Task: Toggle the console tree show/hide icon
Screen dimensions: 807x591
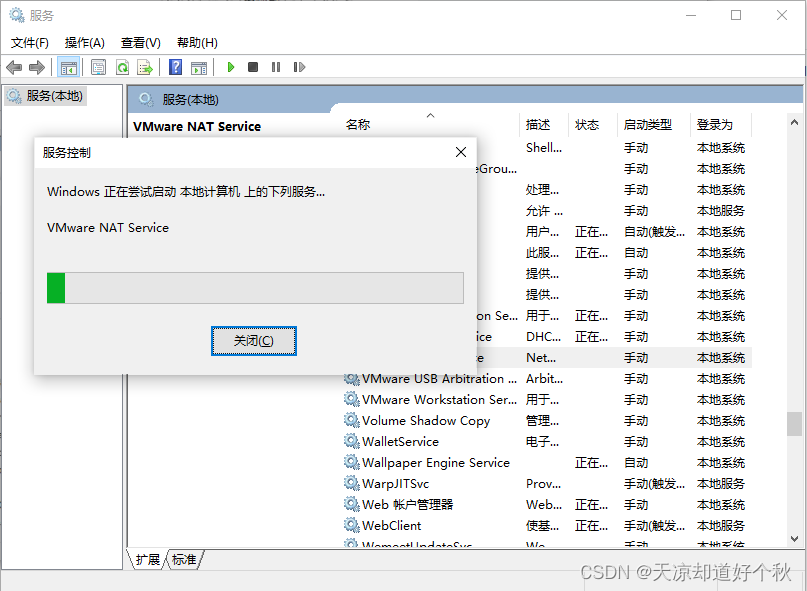Action: click(x=68, y=67)
